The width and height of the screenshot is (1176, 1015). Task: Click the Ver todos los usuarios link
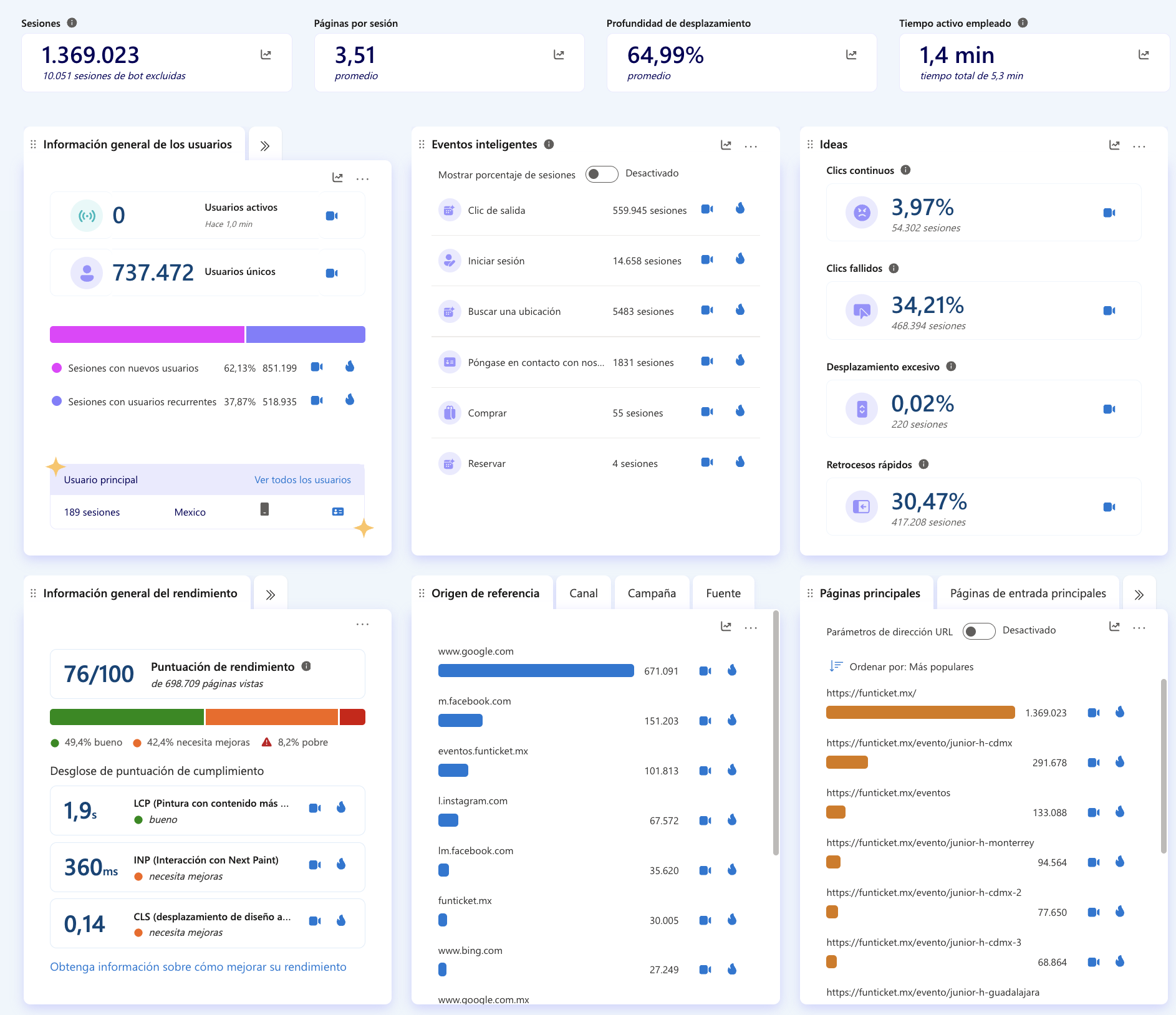(x=302, y=479)
